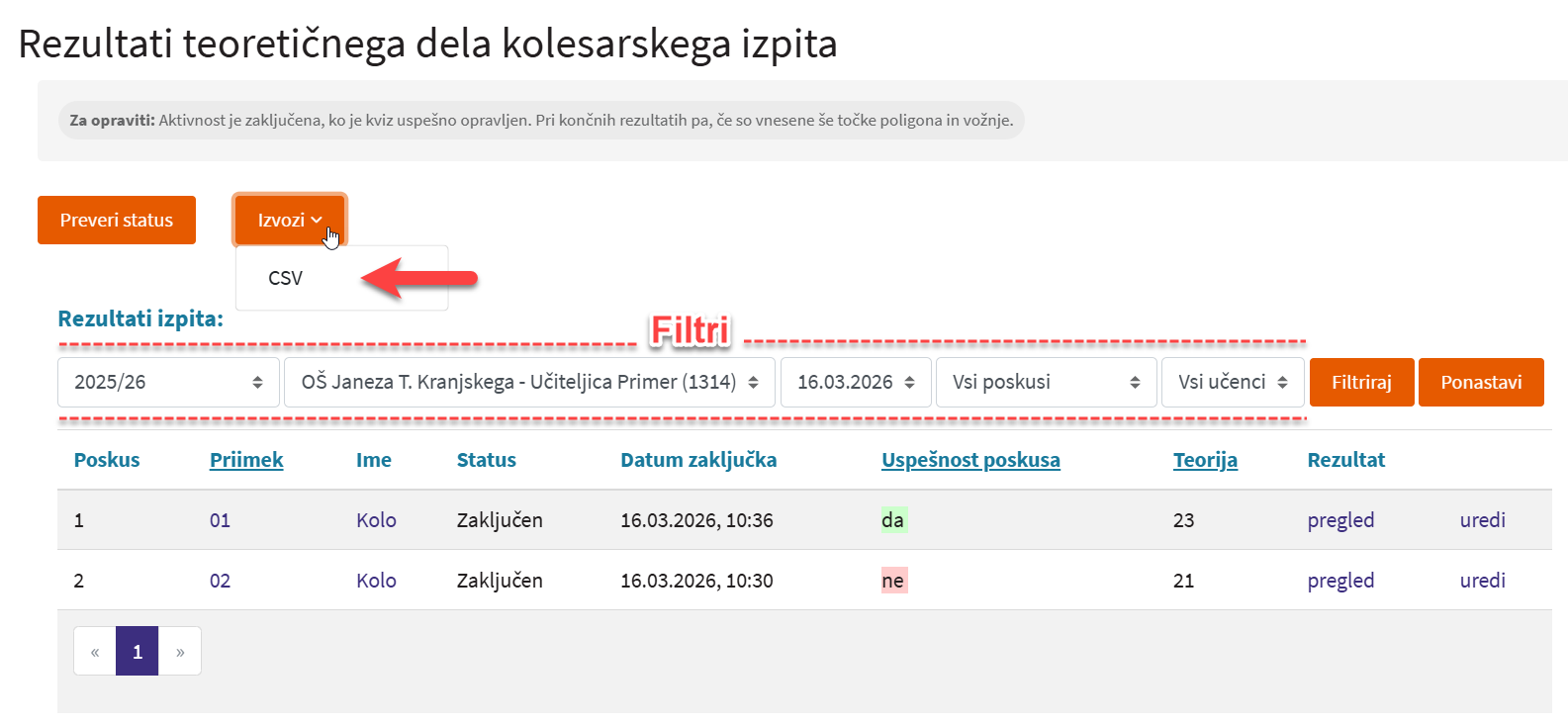Screen dimensions: 1568x725
Task: Click the Preveri status button
Action: click(117, 220)
